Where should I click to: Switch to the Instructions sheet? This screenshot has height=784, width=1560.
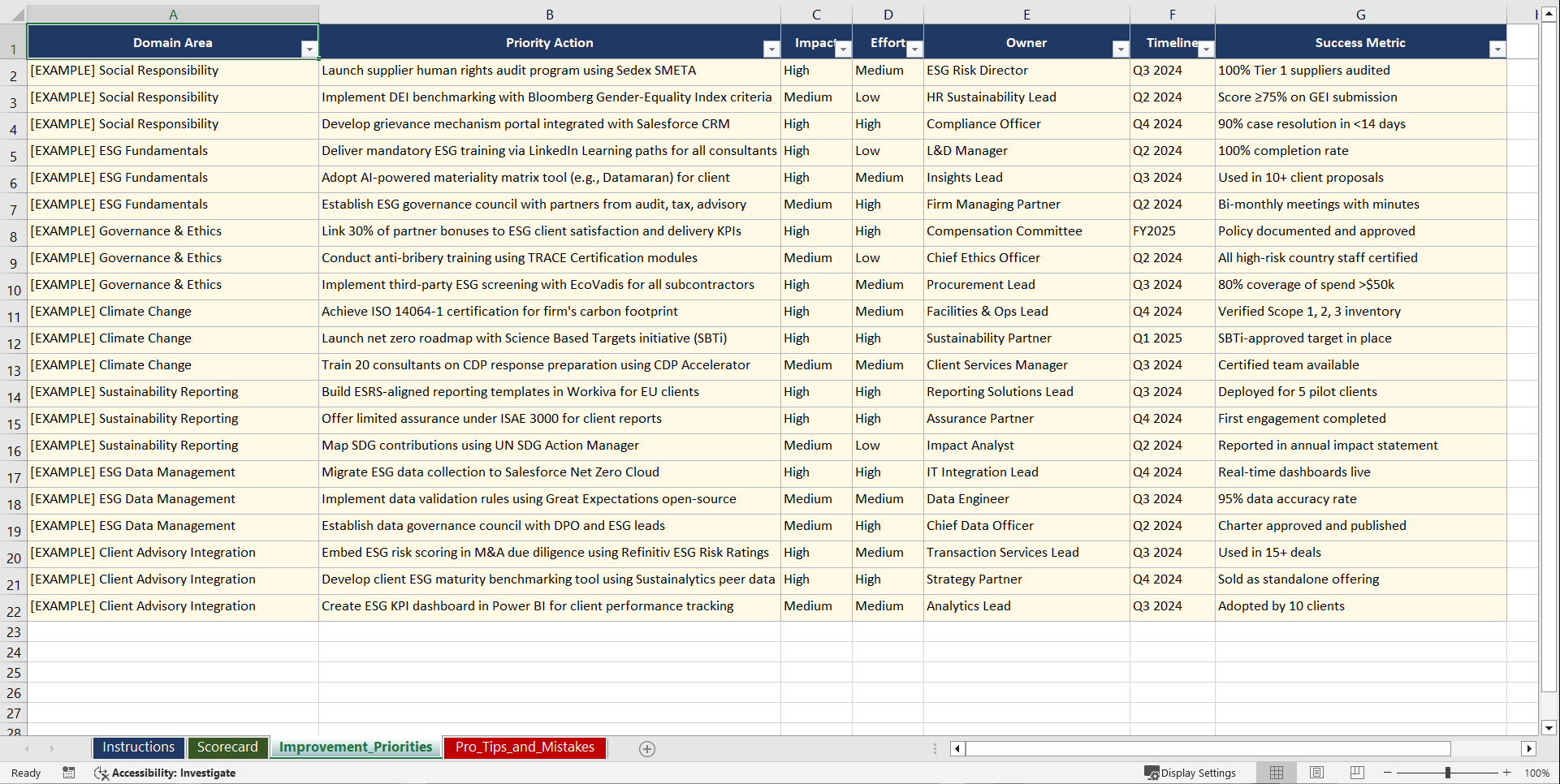point(138,747)
